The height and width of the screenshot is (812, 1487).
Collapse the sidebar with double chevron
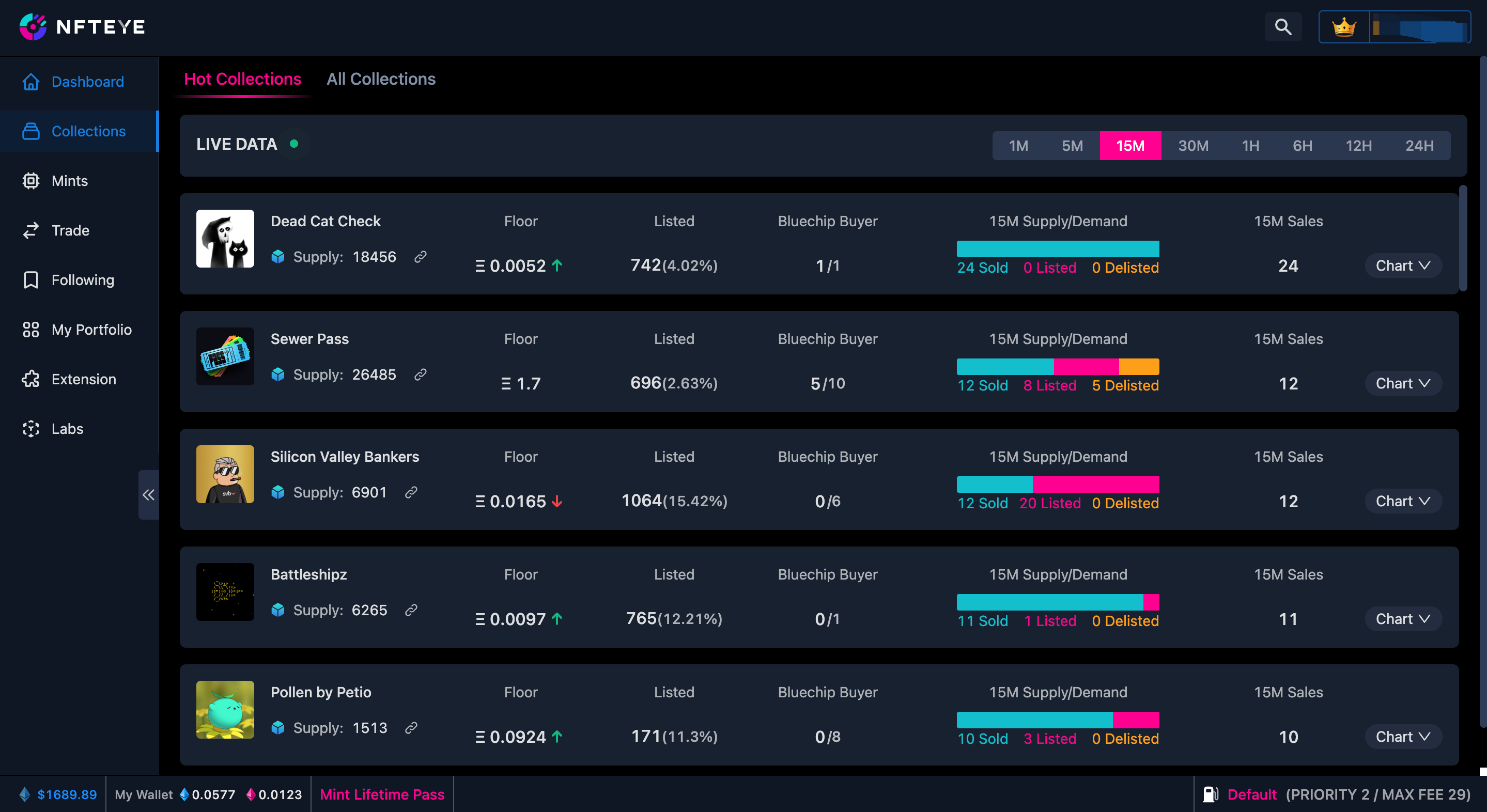click(x=148, y=495)
